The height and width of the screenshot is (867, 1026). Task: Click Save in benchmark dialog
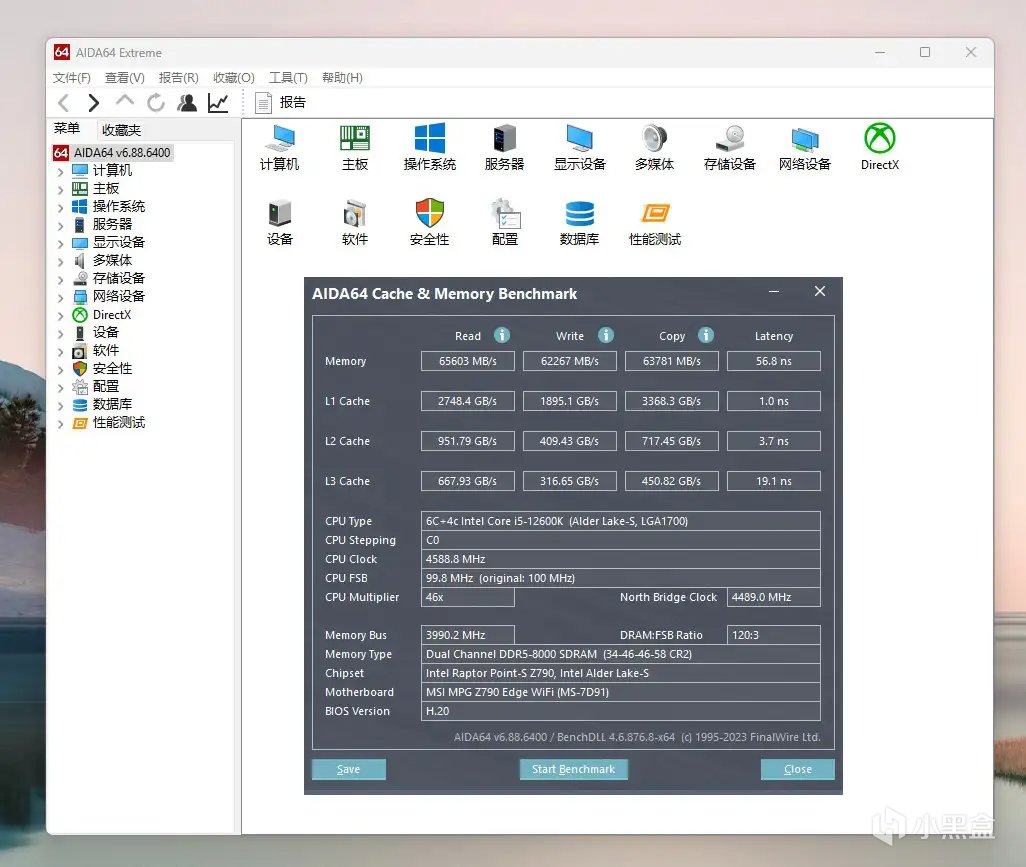[349, 769]
